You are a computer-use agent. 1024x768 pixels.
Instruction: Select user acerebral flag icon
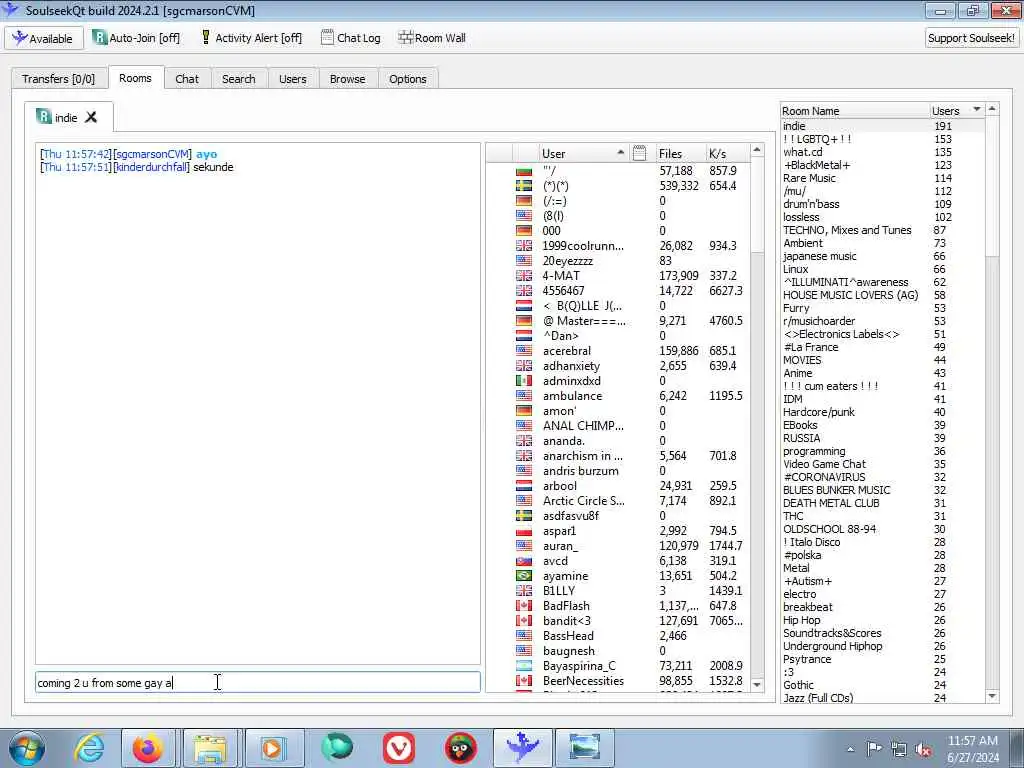click(x=524, y=351)
